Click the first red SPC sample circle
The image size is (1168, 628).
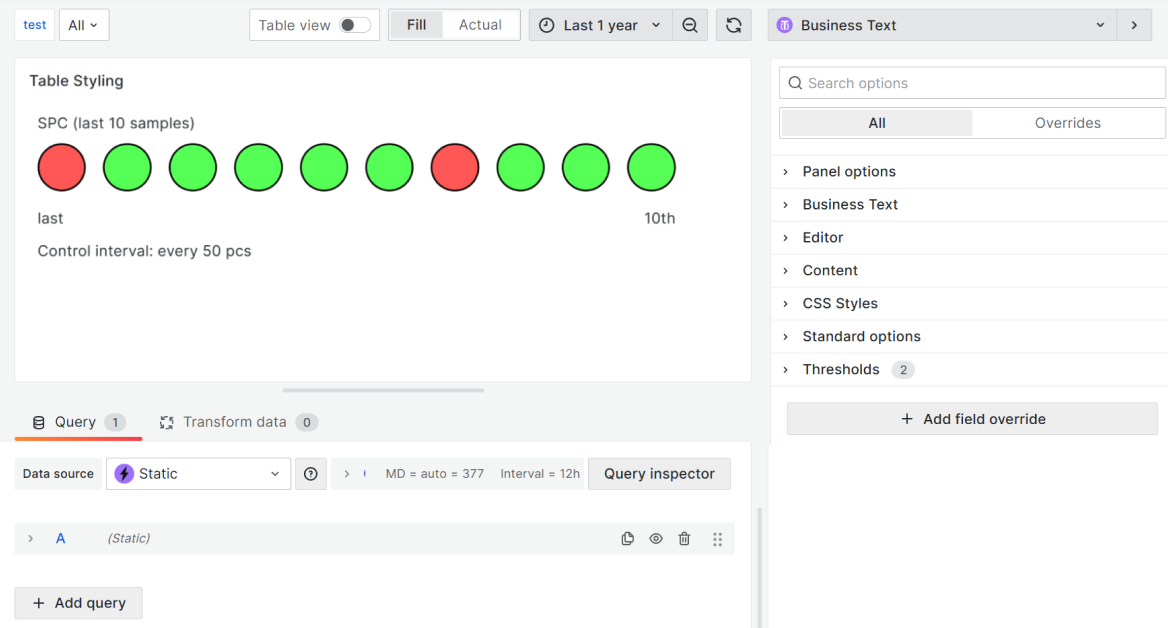click(62, 167)
